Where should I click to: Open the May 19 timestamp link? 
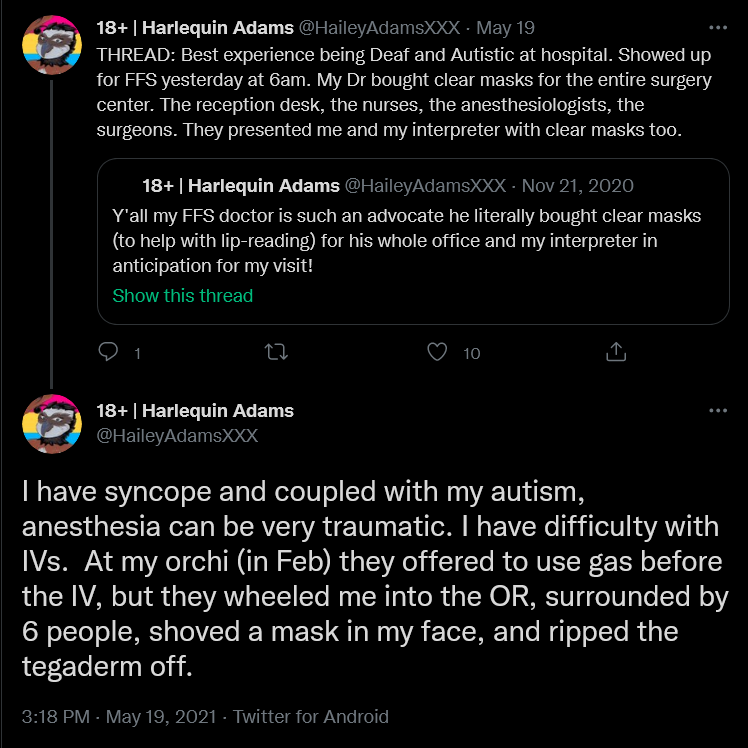coord(505,28)
